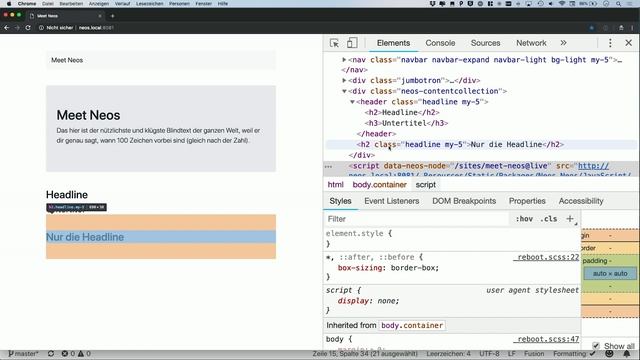Select body.container in the breadcrumb

pyautogui.click(x=380, y=184)
